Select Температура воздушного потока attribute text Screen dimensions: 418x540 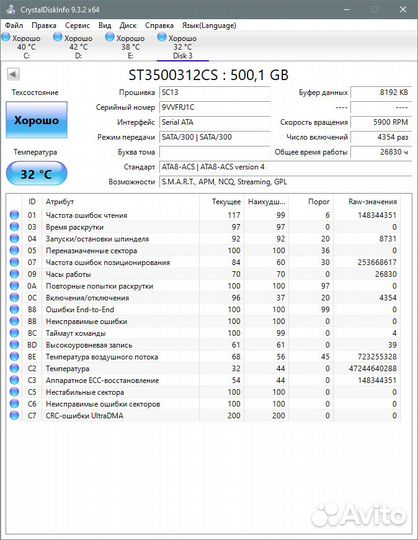102,356
